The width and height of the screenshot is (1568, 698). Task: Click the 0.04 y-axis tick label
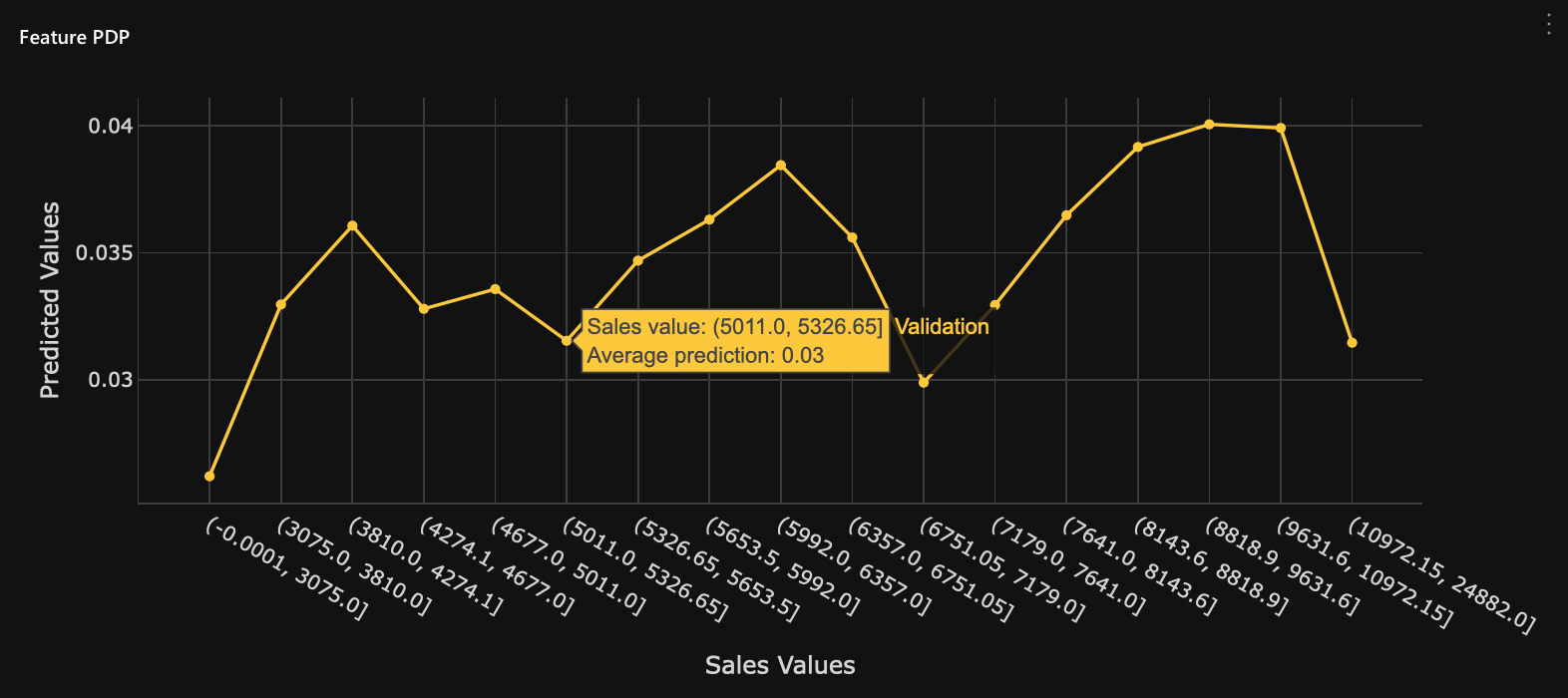pyautogui.click(x=110, y=126)
